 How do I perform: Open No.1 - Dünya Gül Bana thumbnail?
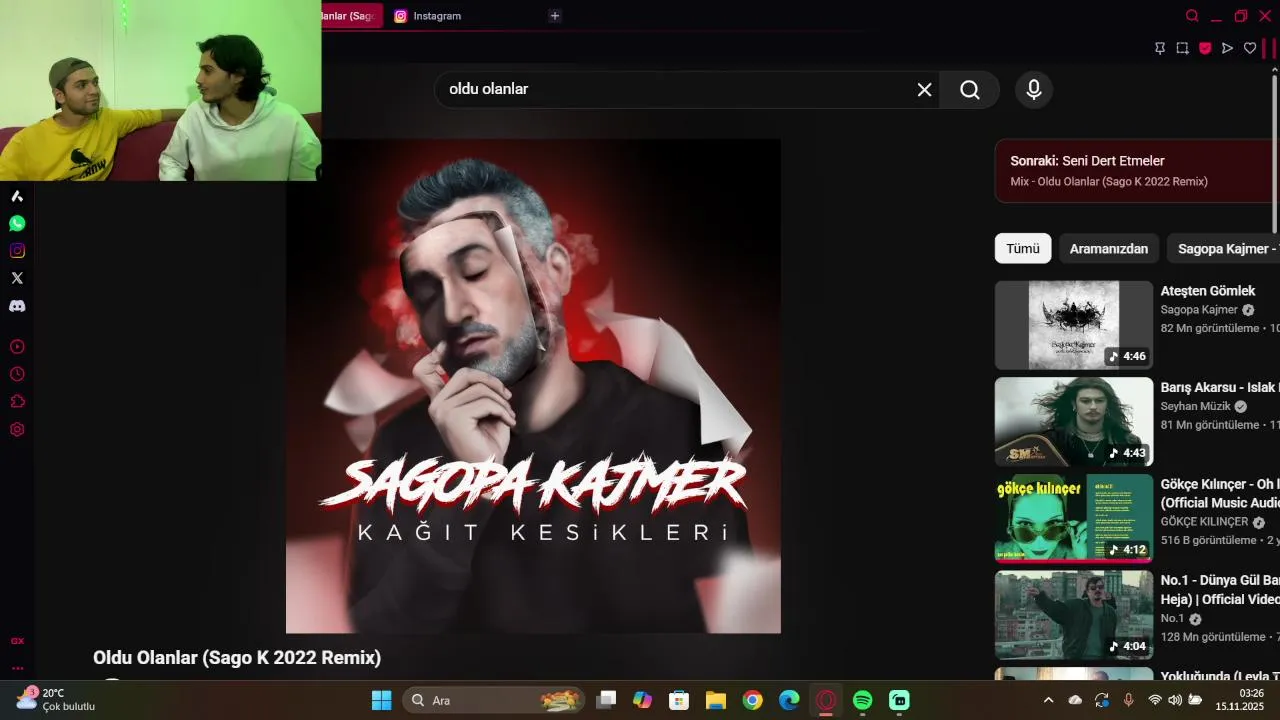(x=1074, y=615)
